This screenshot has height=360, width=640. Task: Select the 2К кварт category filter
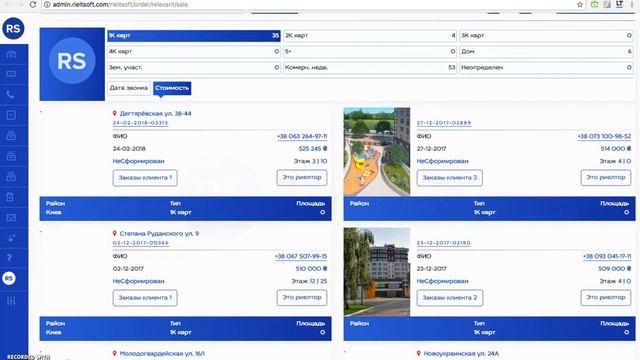(x=370, y=36)
